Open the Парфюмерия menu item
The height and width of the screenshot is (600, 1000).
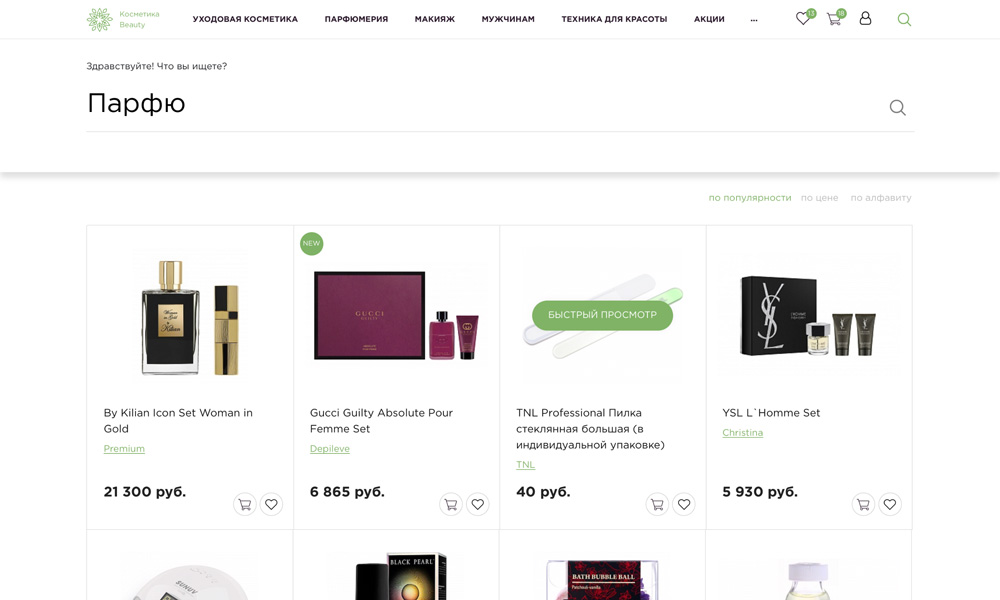pos(356,19)
